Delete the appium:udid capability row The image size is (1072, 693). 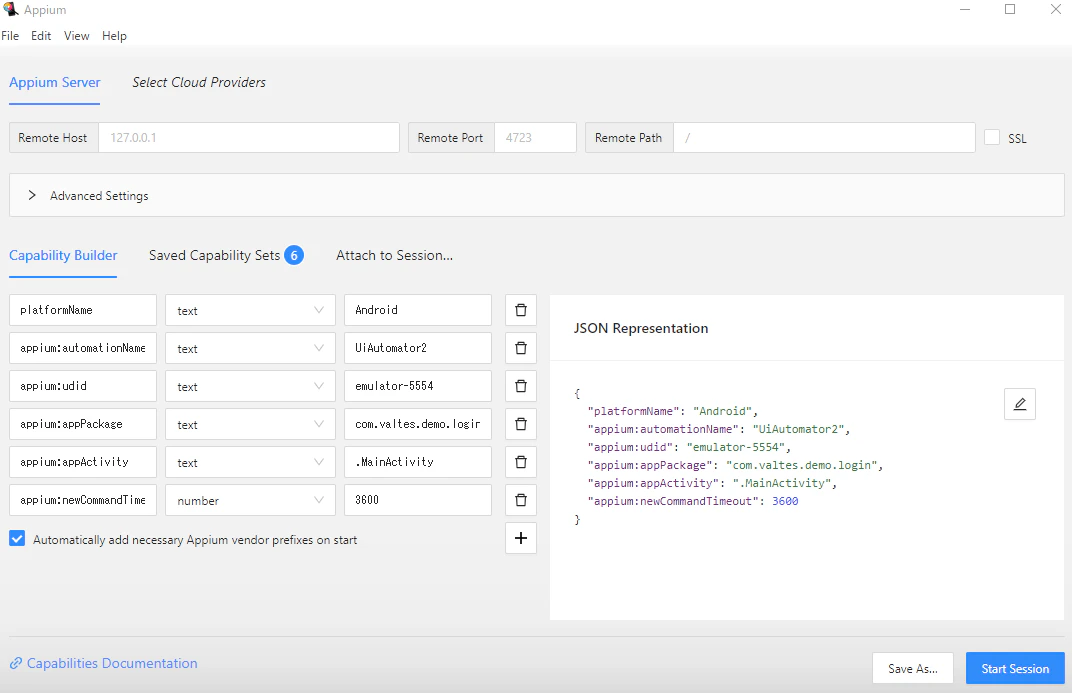pos(520,386)
